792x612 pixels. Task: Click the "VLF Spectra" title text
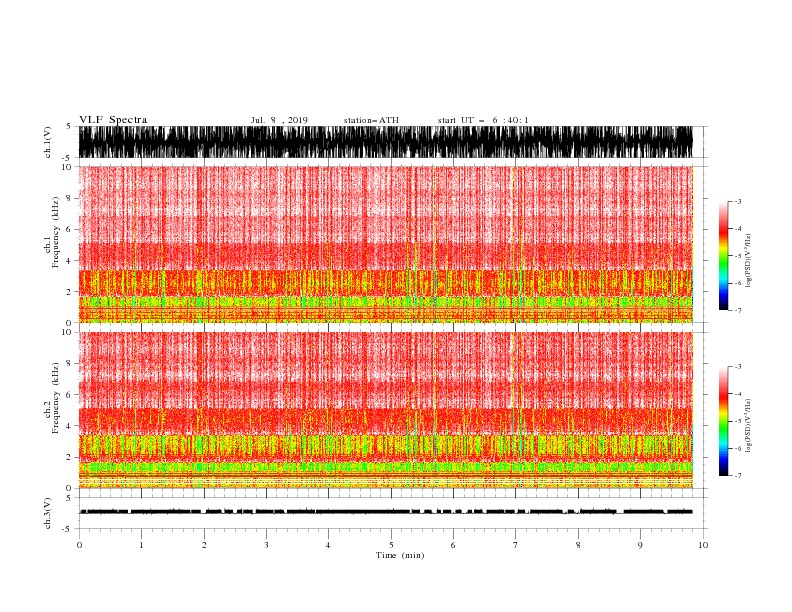tap(113, 120)
